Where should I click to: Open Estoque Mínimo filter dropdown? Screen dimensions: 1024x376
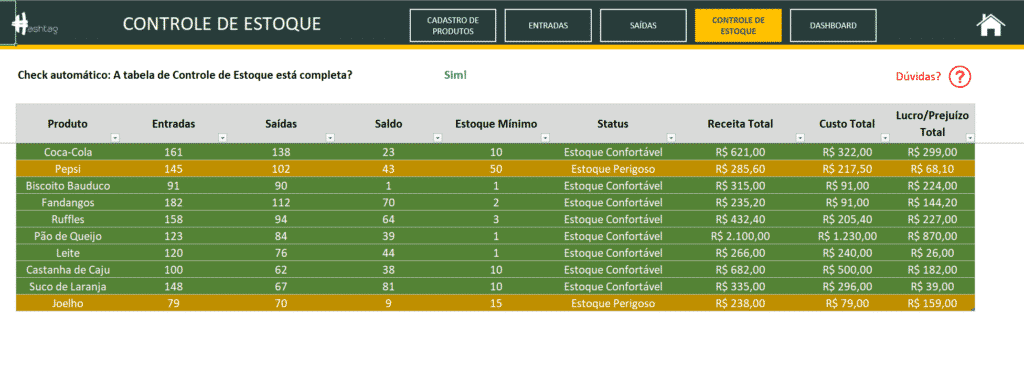click(545, 138)
